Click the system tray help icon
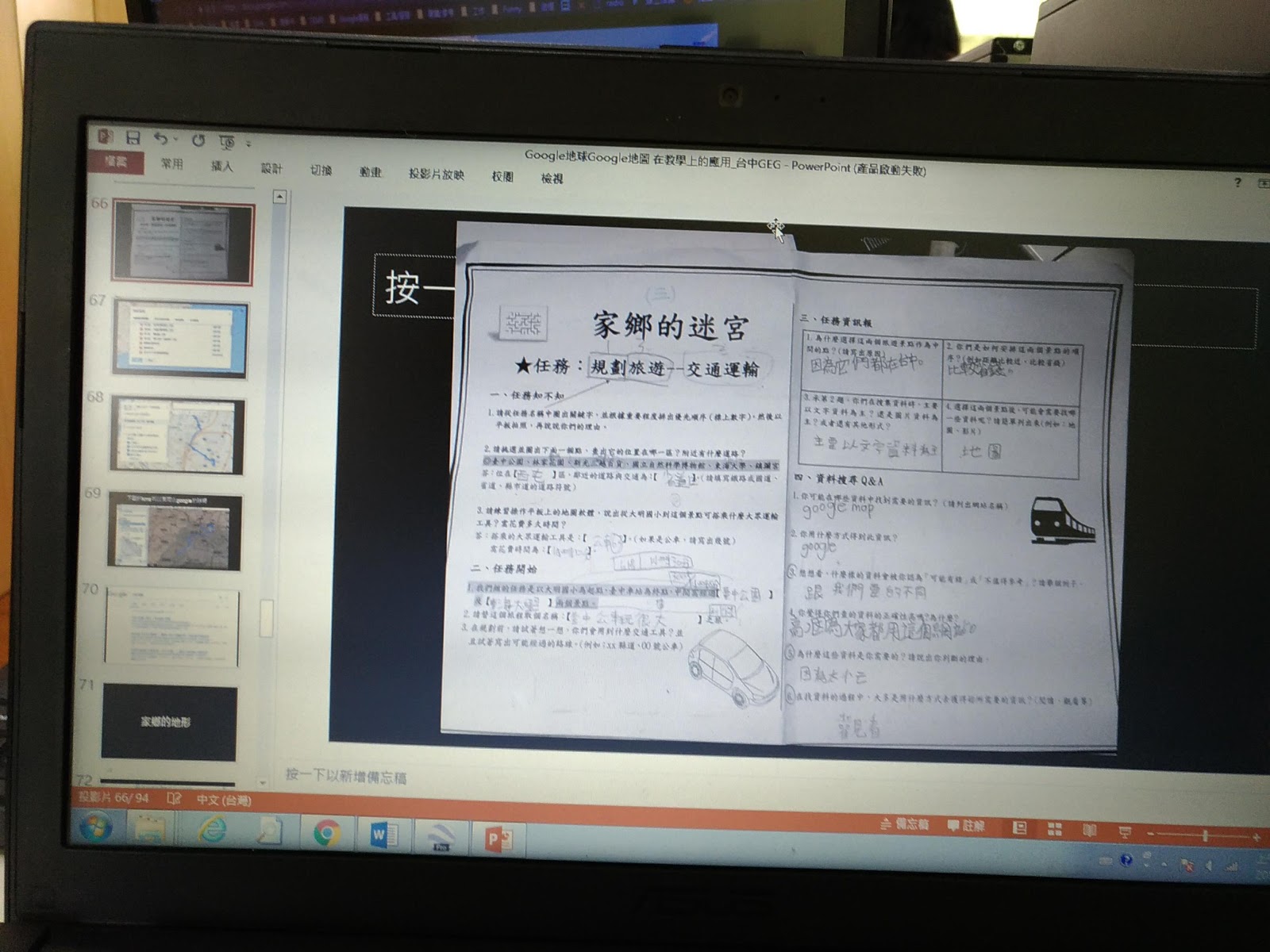 point(1126,861)
